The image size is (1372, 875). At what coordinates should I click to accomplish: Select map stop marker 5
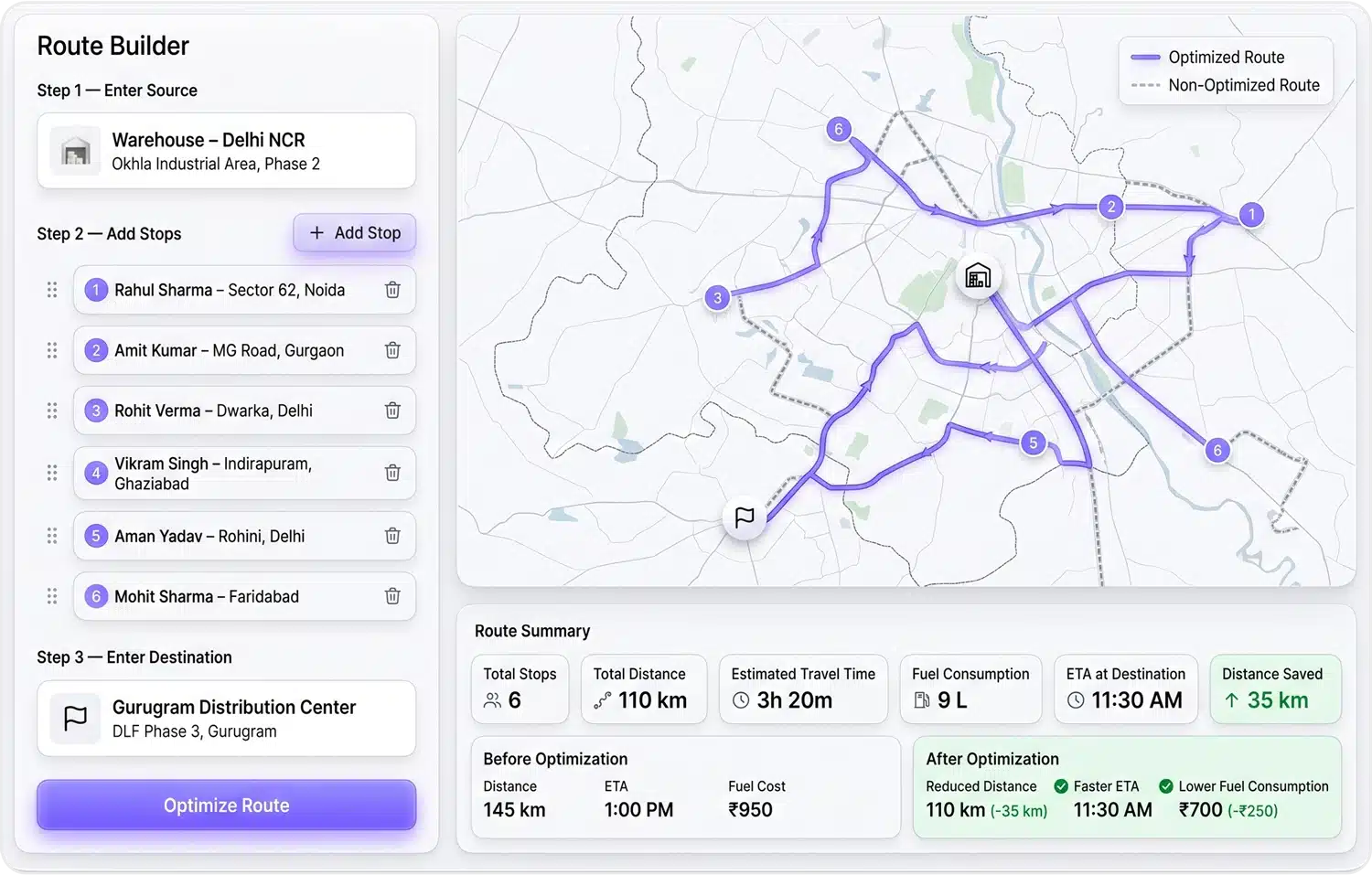tap(1034, 443)
